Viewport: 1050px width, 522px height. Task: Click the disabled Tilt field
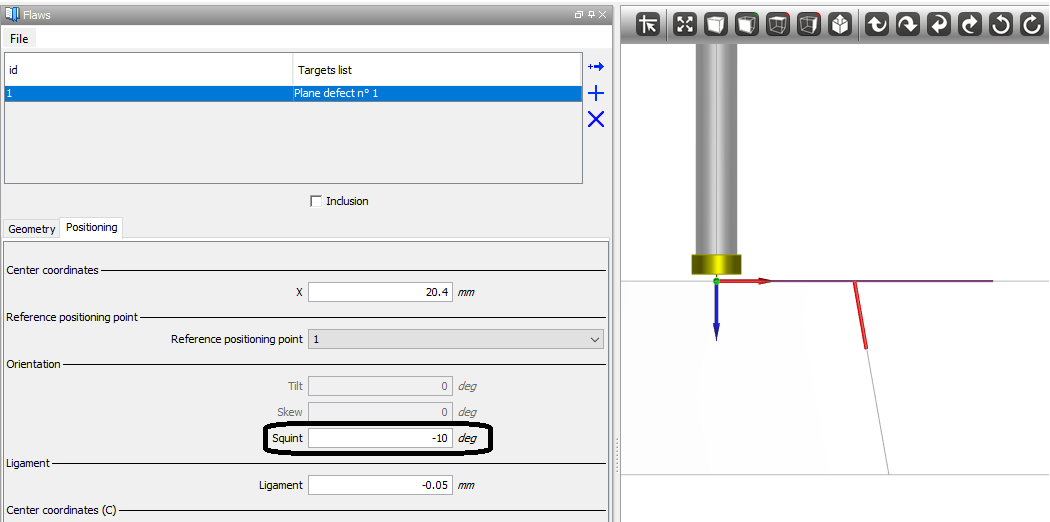click(380, 386)
